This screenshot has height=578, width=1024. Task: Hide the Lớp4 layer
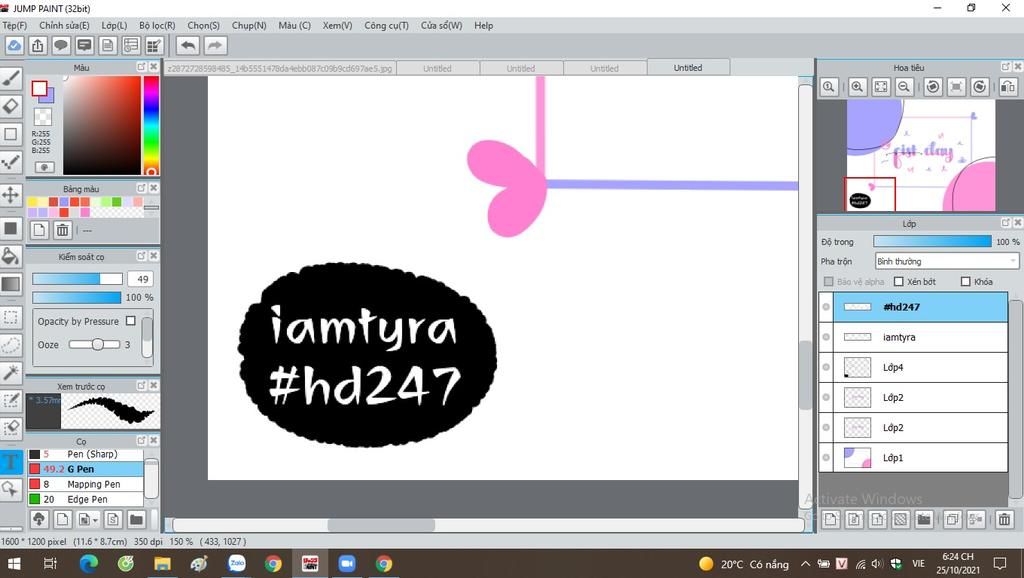coord(826,367)
